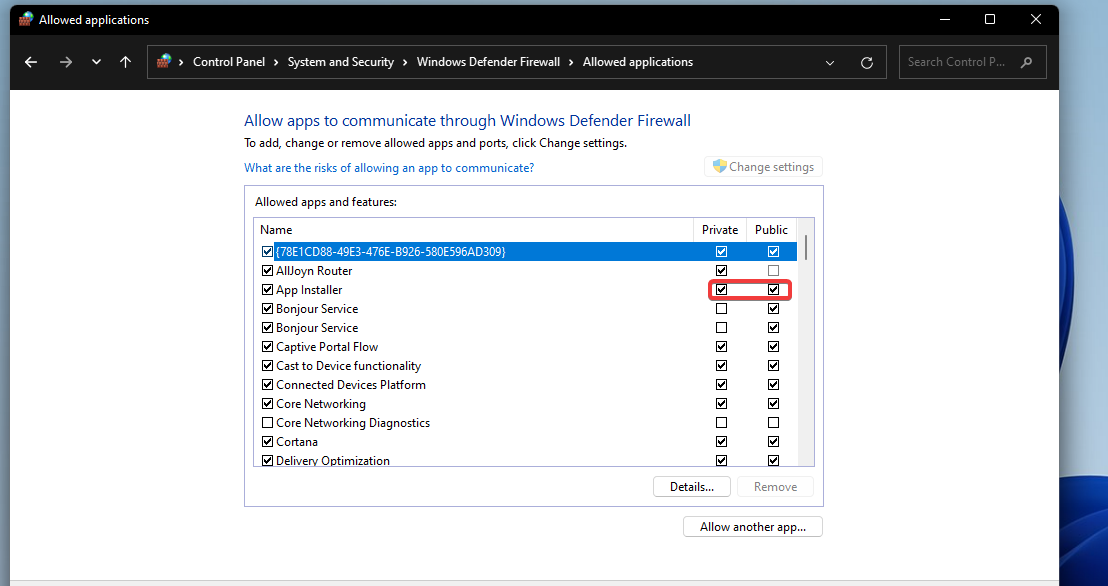Screen dimensions: 1108x586
Task: Uncheck the Public checkbox for Cortana
Action: tap(772, 441)
